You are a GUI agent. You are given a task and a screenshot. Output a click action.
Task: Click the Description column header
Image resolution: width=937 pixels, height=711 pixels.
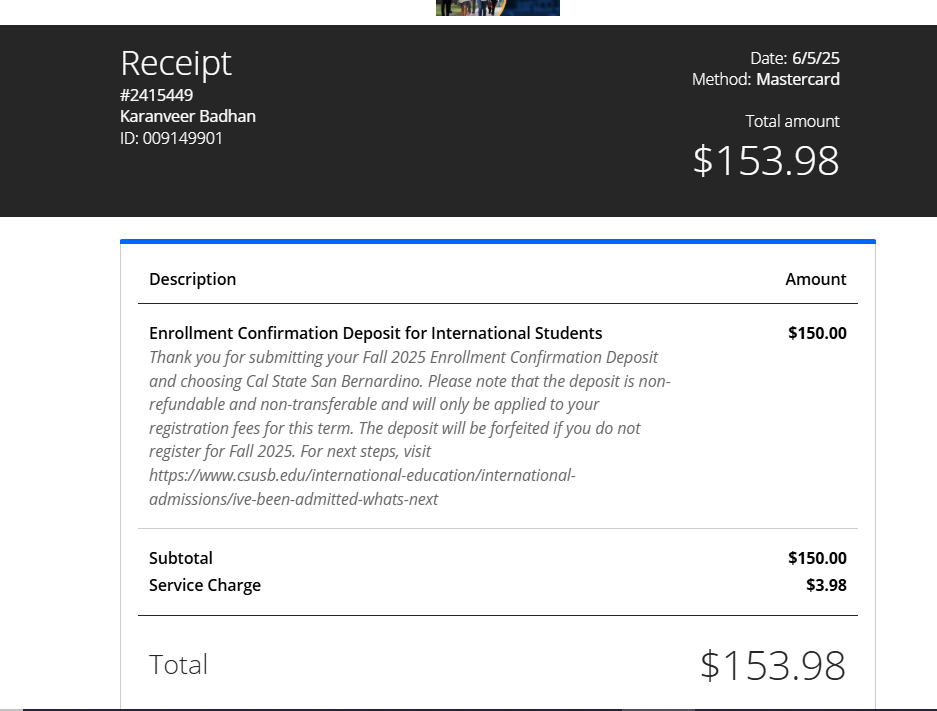point(192,279)
